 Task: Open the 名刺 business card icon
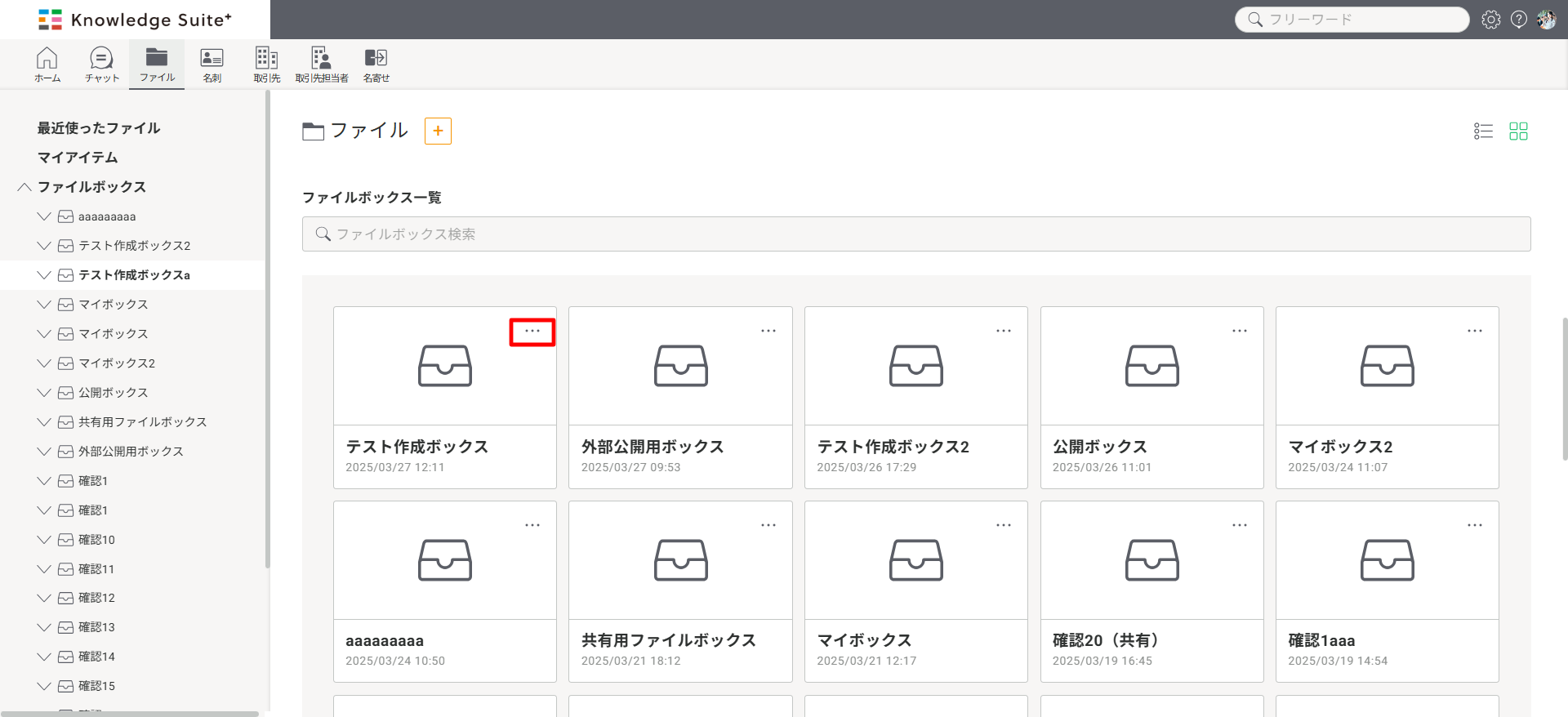(212, 65)
